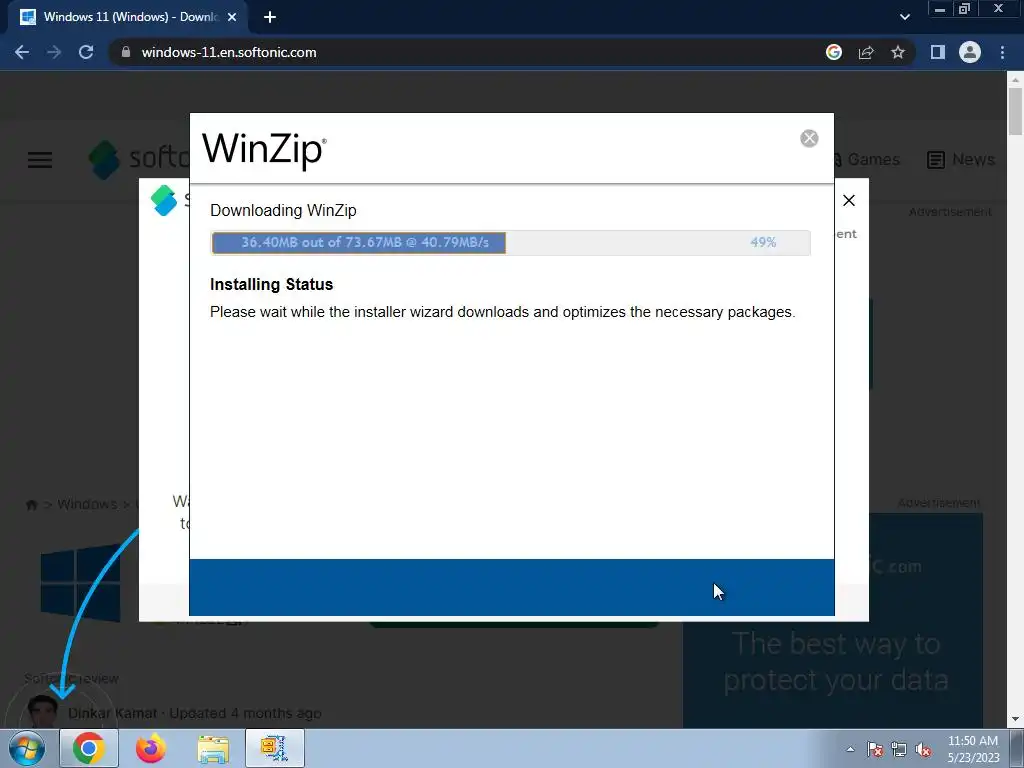
Task: Open the taskbar clock and date
Action: click(973, 749)
